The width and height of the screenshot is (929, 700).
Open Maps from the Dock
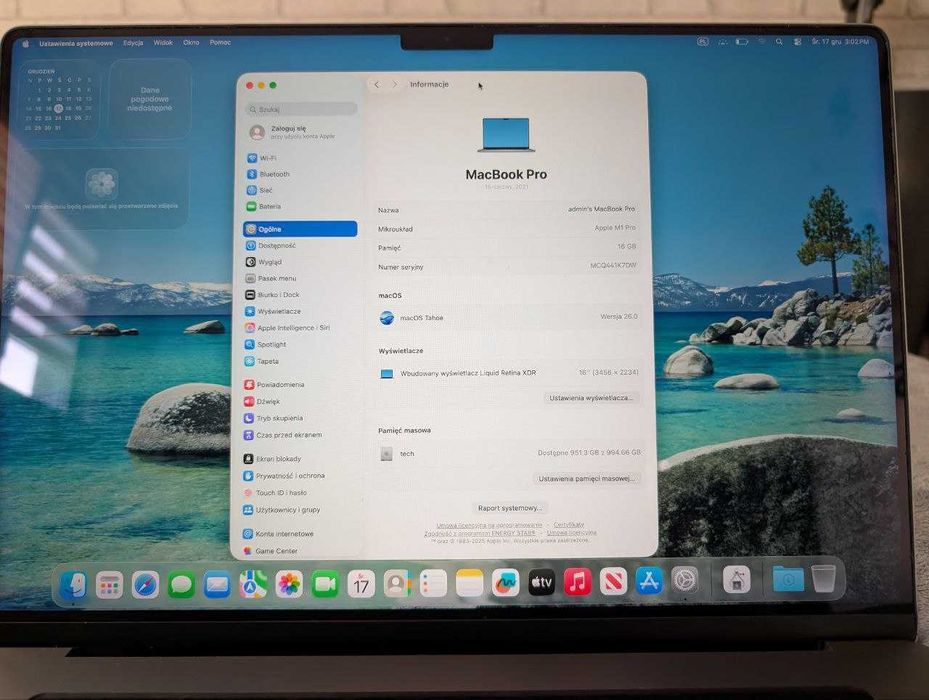tap(253, 585)
